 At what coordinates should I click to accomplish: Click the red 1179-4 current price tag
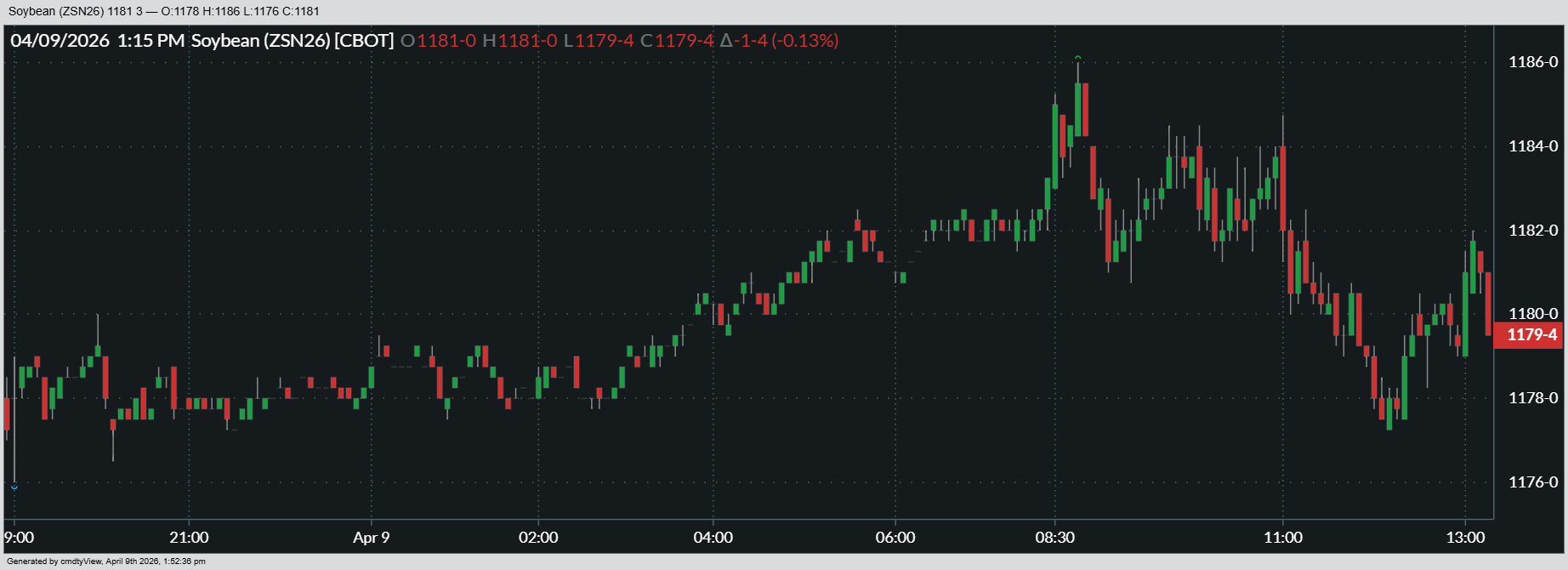[x=1528, y=335]
